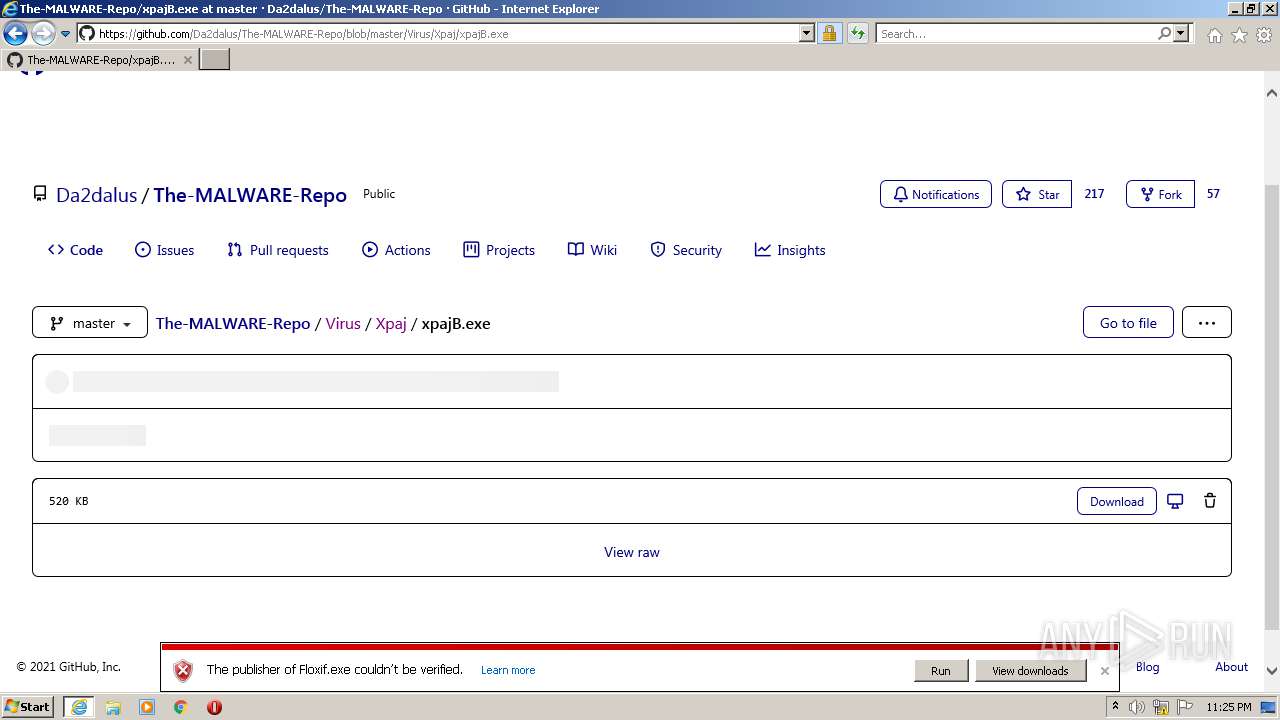The height and width of the screenshot is (720, 1280).
Task: Click Run in the download notification
Action: pyautogui.click(x=941, y=670)
